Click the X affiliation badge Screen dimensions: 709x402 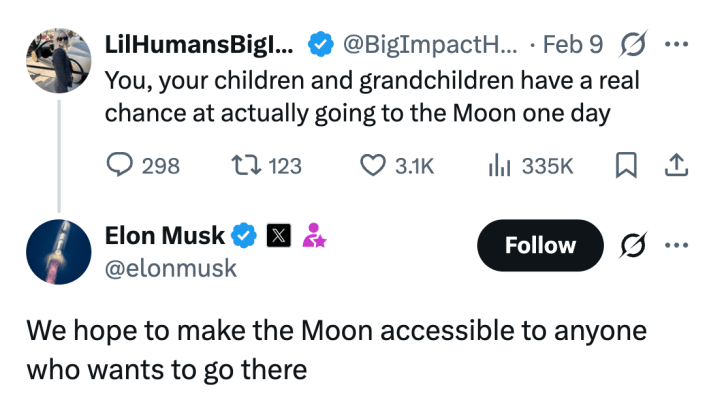click(280, 236)
